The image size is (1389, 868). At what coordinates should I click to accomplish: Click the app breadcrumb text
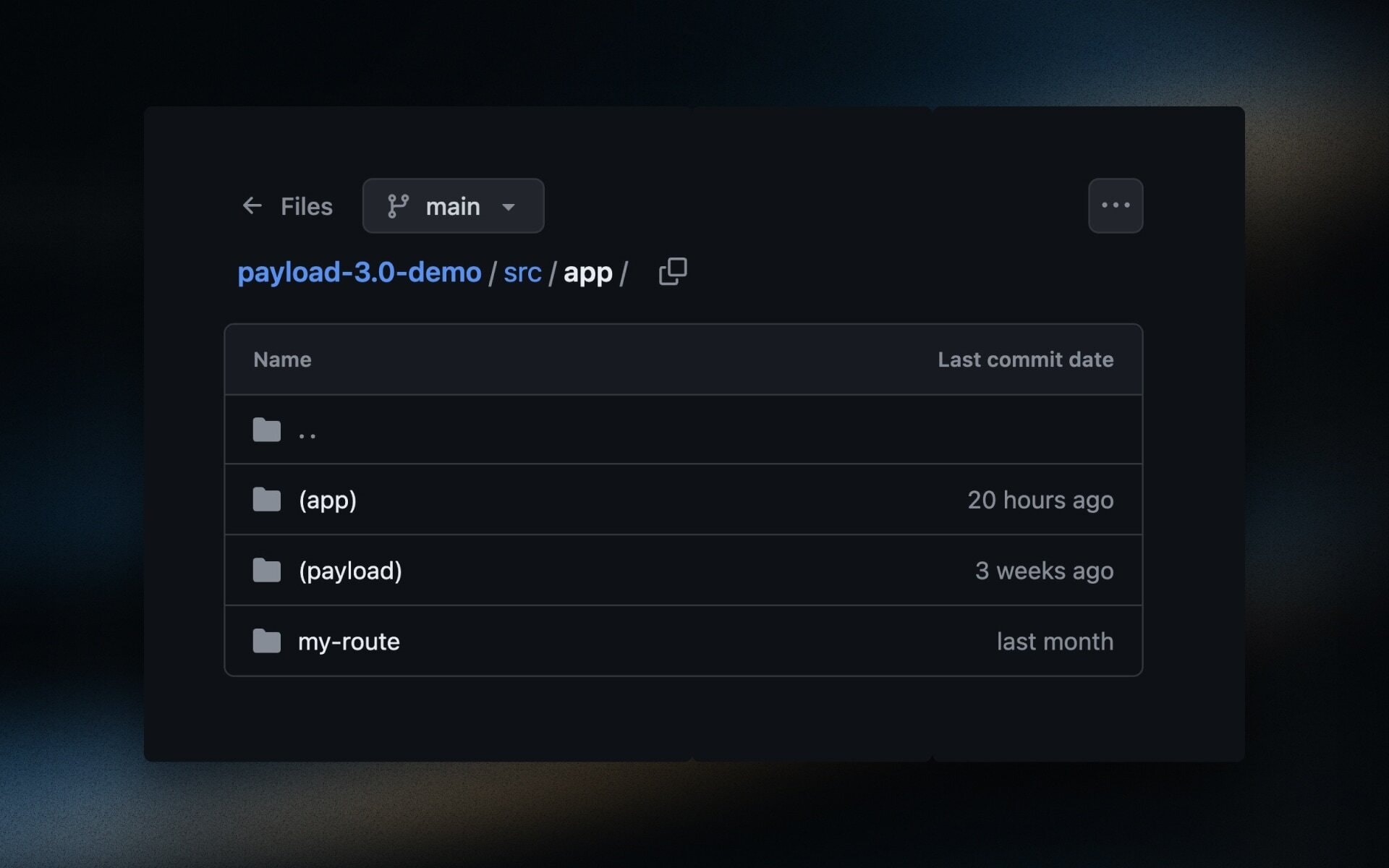click(587, 273)
